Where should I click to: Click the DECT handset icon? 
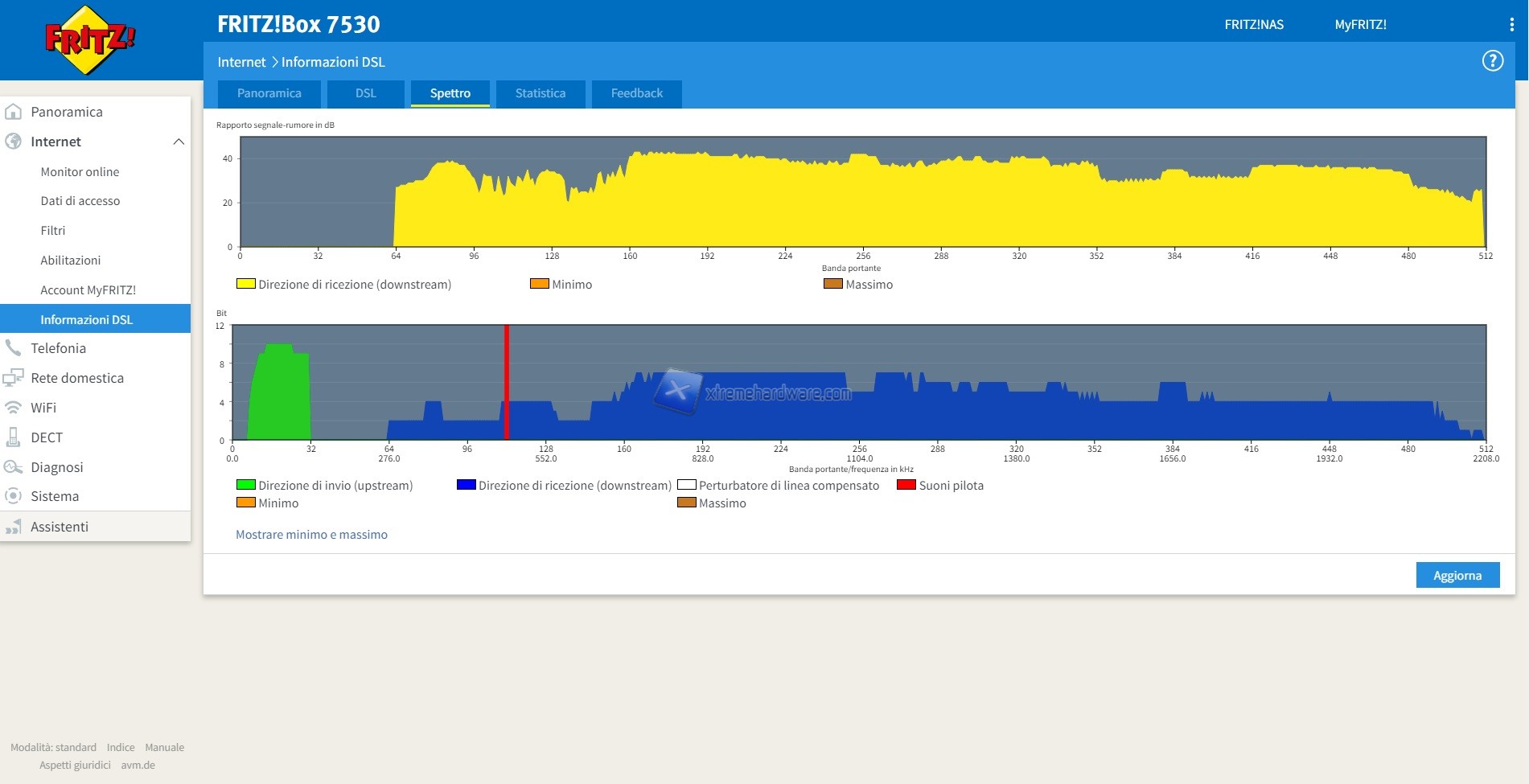pyautogui.click(x=14, y=437)
